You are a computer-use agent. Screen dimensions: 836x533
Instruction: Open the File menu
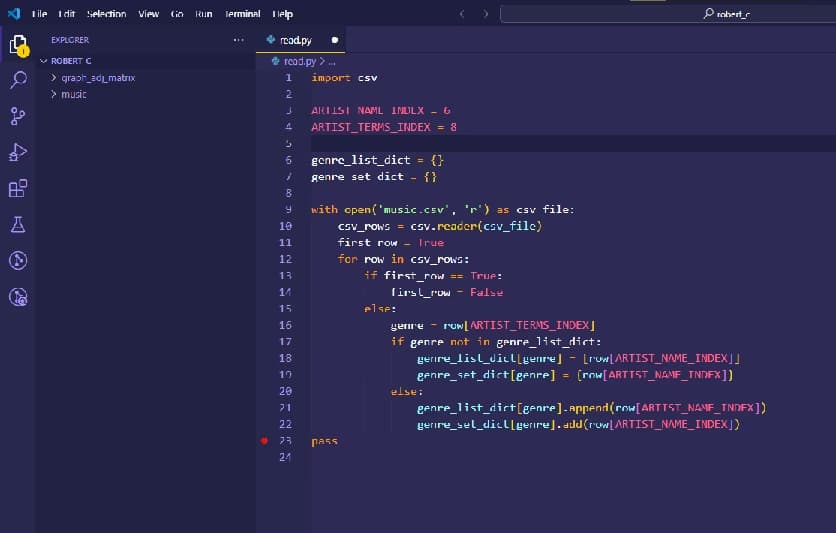coord(39,14)
